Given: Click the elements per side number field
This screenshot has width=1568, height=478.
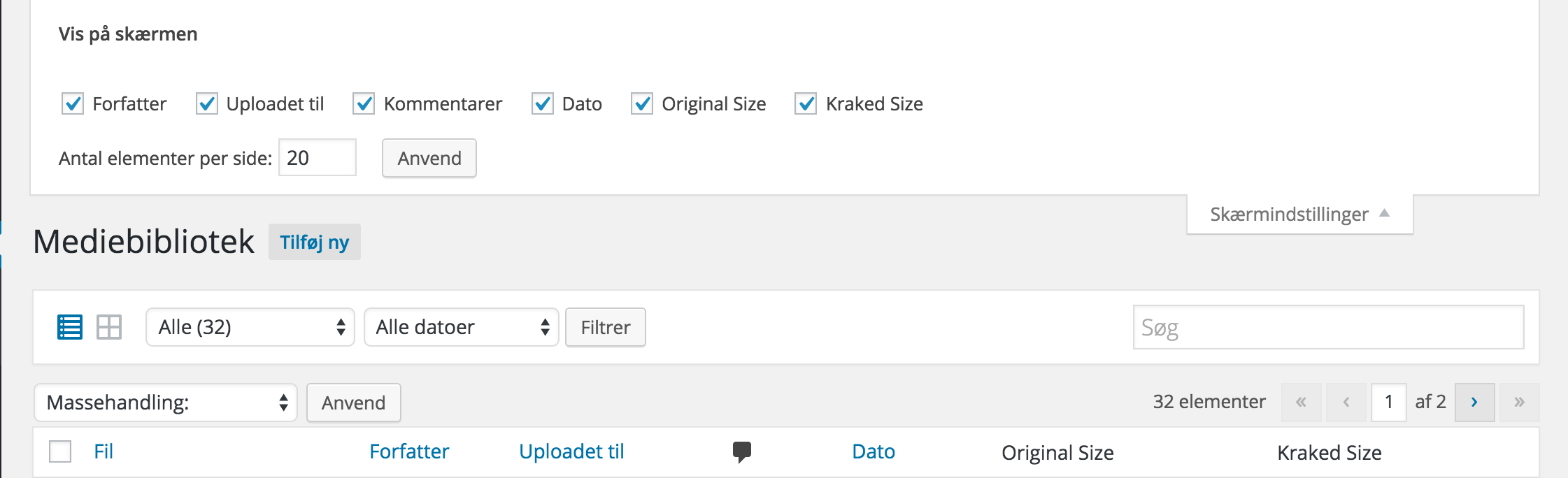Looking at the screenshot, I should tap(318, 158).
